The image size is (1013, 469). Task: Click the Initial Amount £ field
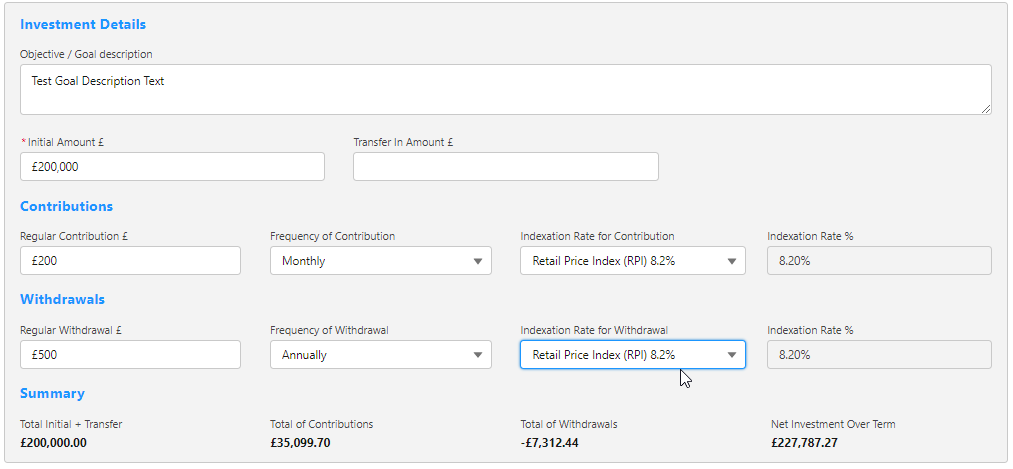[172, 167]
